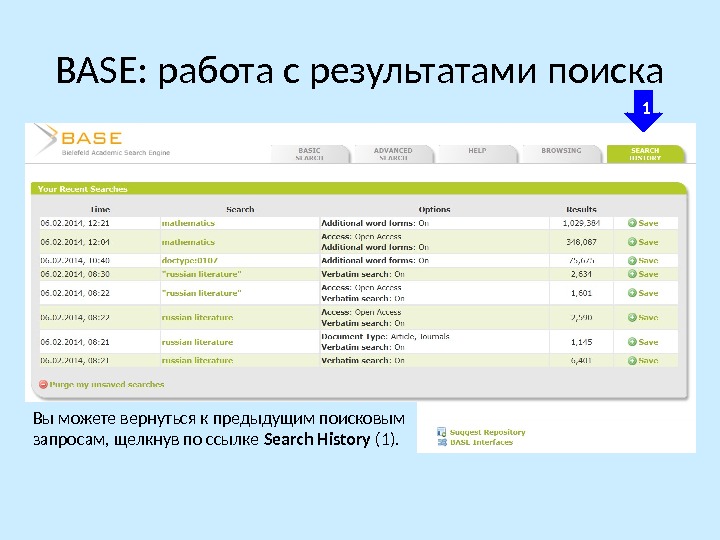Save the doctype:0107 search via plus icon

coord(632,260)
